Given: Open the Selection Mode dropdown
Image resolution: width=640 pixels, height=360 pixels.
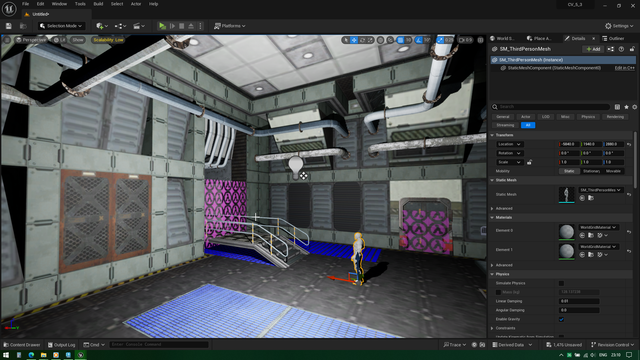Looking at the screenshot, I should (x=61, y=26).
